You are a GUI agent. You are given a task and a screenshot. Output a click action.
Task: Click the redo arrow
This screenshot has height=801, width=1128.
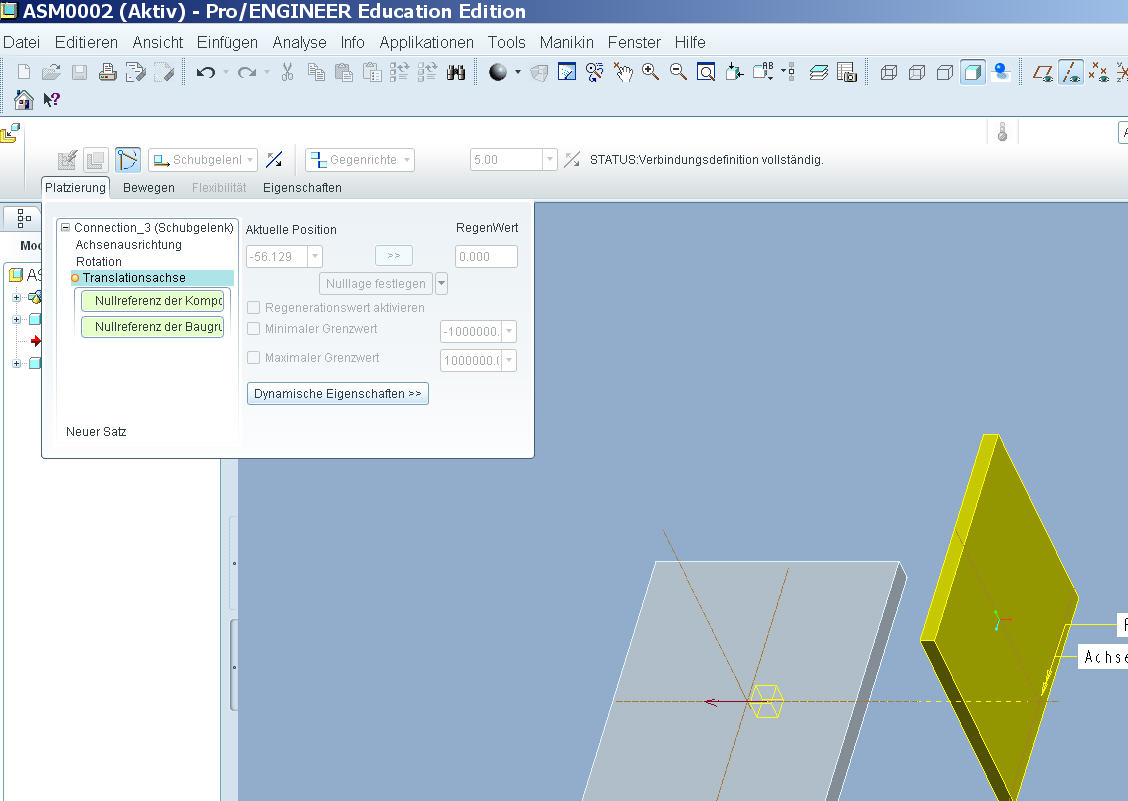click(x=247, y=72)
